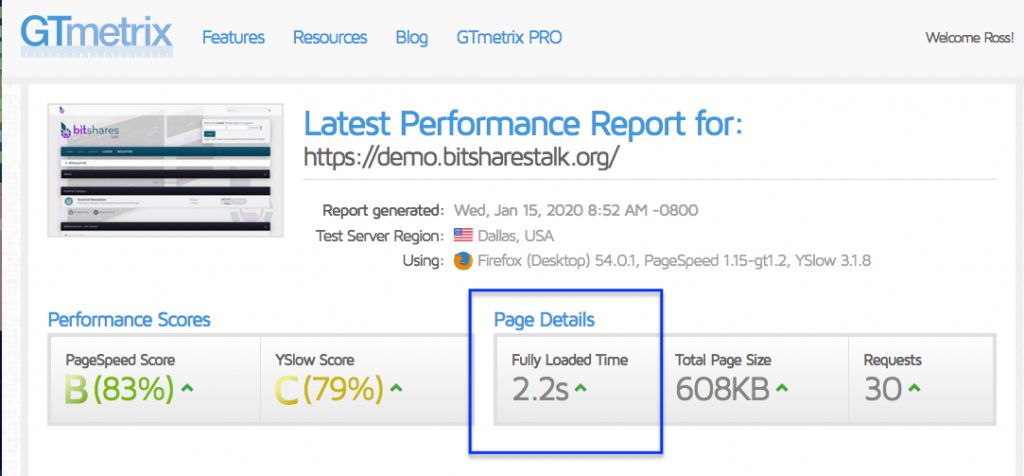The width and height of the screenshot is (1024, 476).
Task: Click the https://demo.bitsharestalk.org/ URL
Action: point(460,157)
